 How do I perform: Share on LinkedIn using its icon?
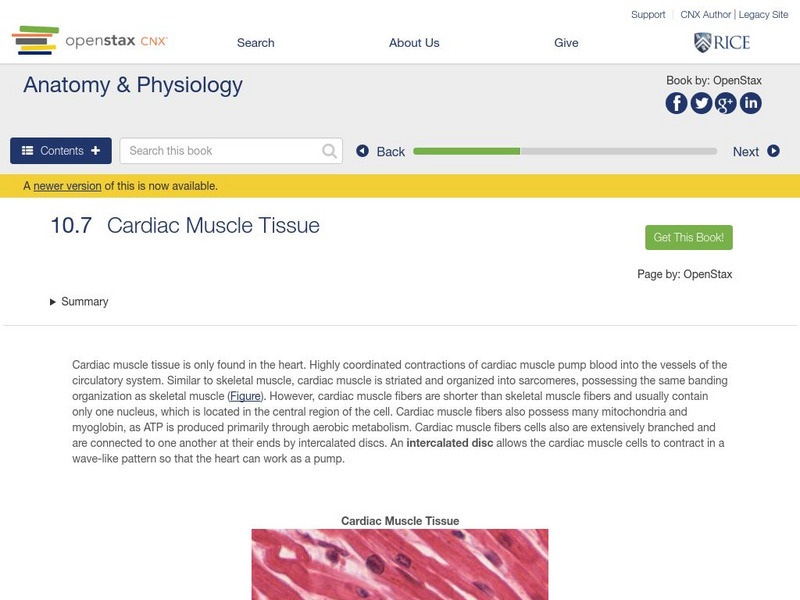[x=750, y=103]
